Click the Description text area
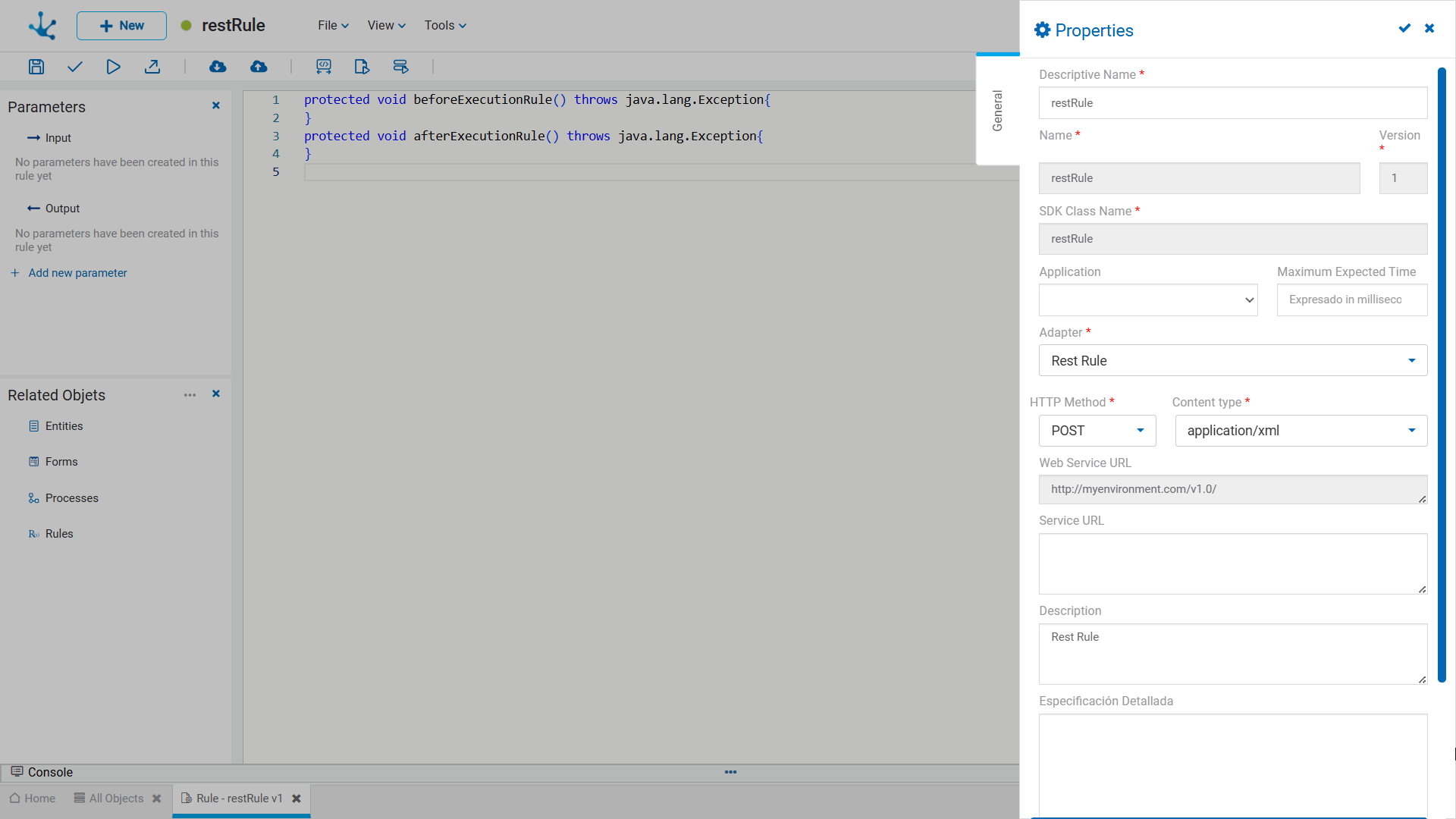Image resolution: width=1456 pixels, height=819 pixels. point(1233,654)
